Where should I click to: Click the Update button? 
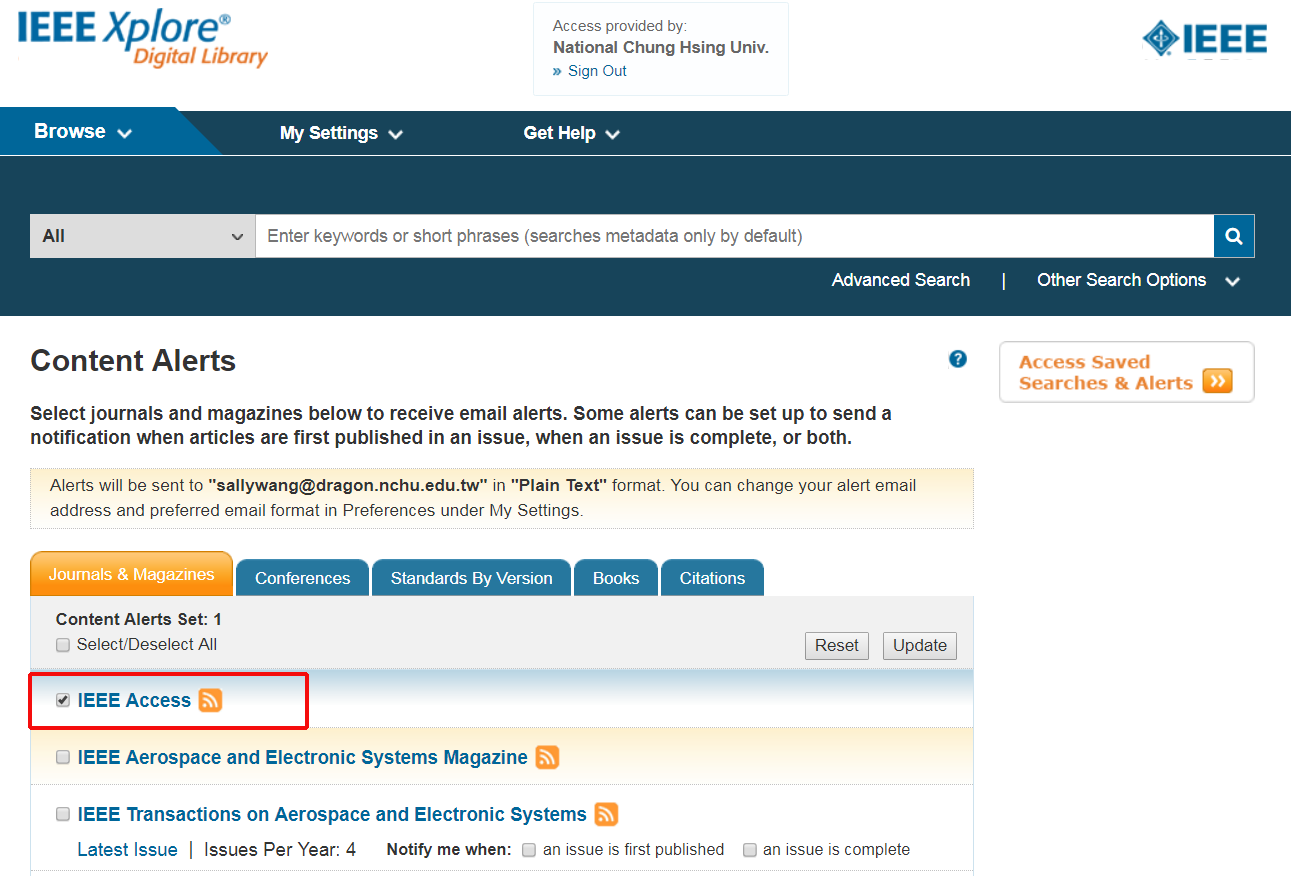pyautogui.click(x=920, y=646)
